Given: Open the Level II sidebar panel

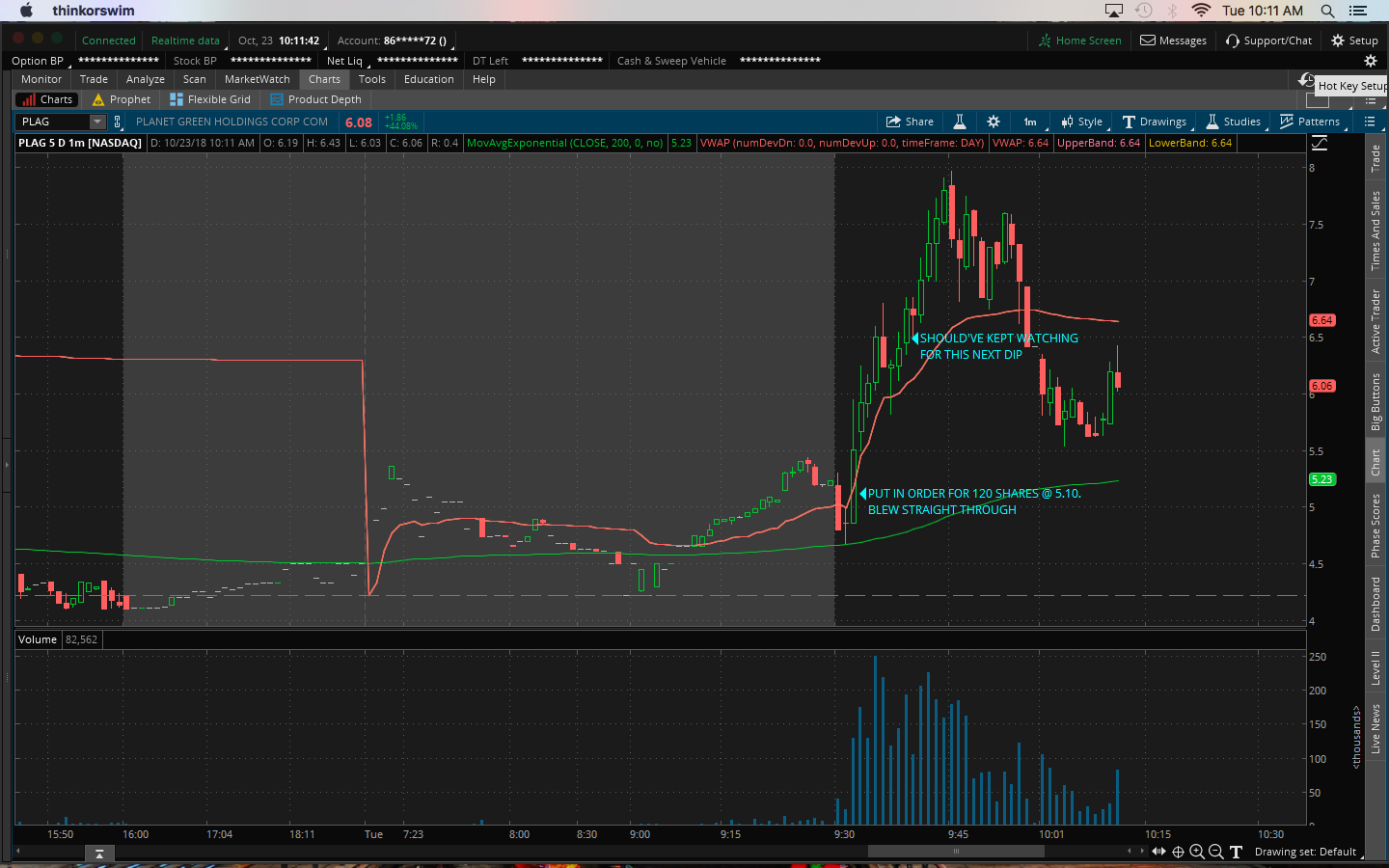Looking at the screenshot, I should click(x=1375, y=667).
